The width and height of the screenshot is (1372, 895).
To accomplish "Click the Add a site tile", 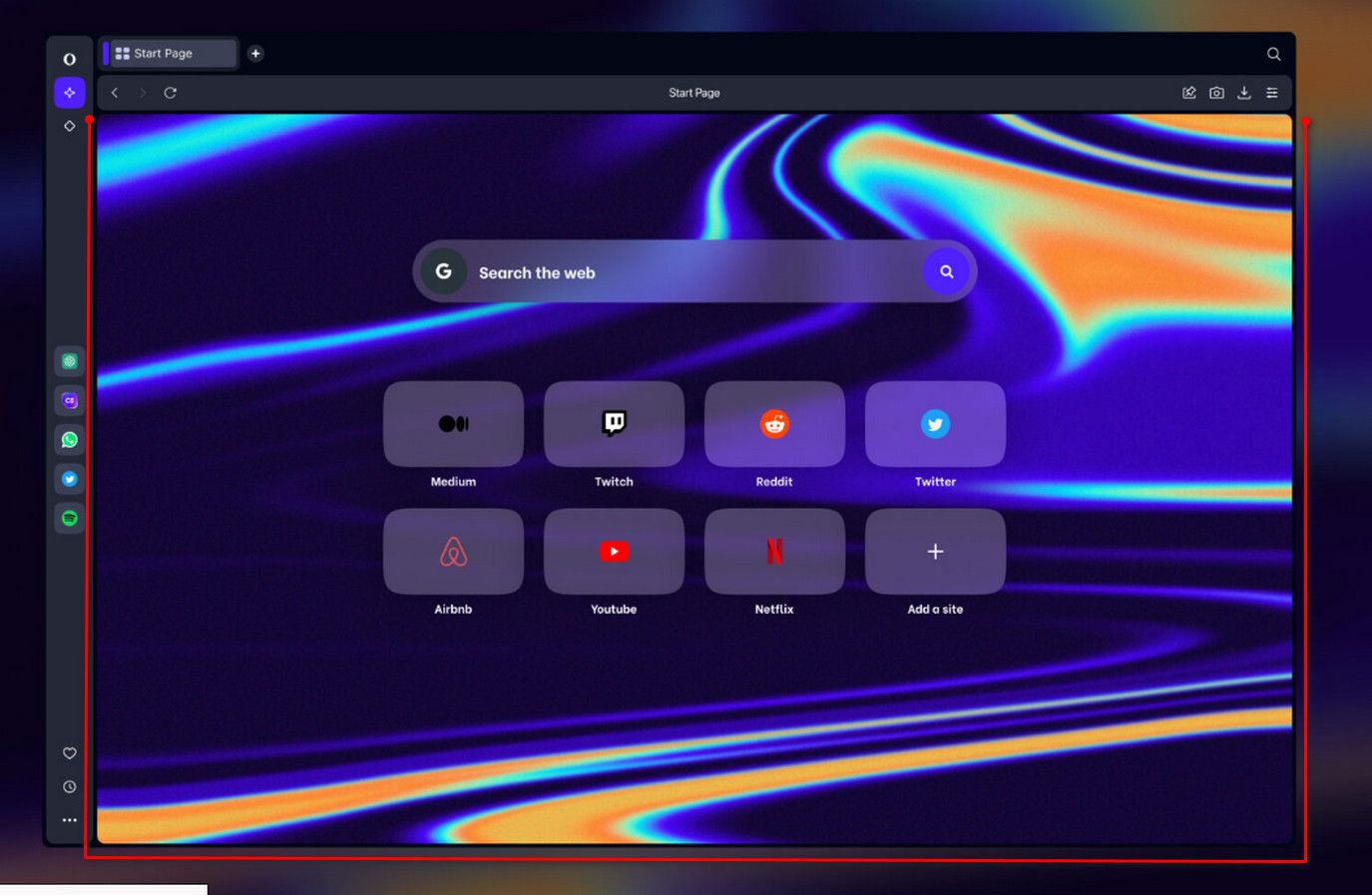I will (x=935, y=552).
